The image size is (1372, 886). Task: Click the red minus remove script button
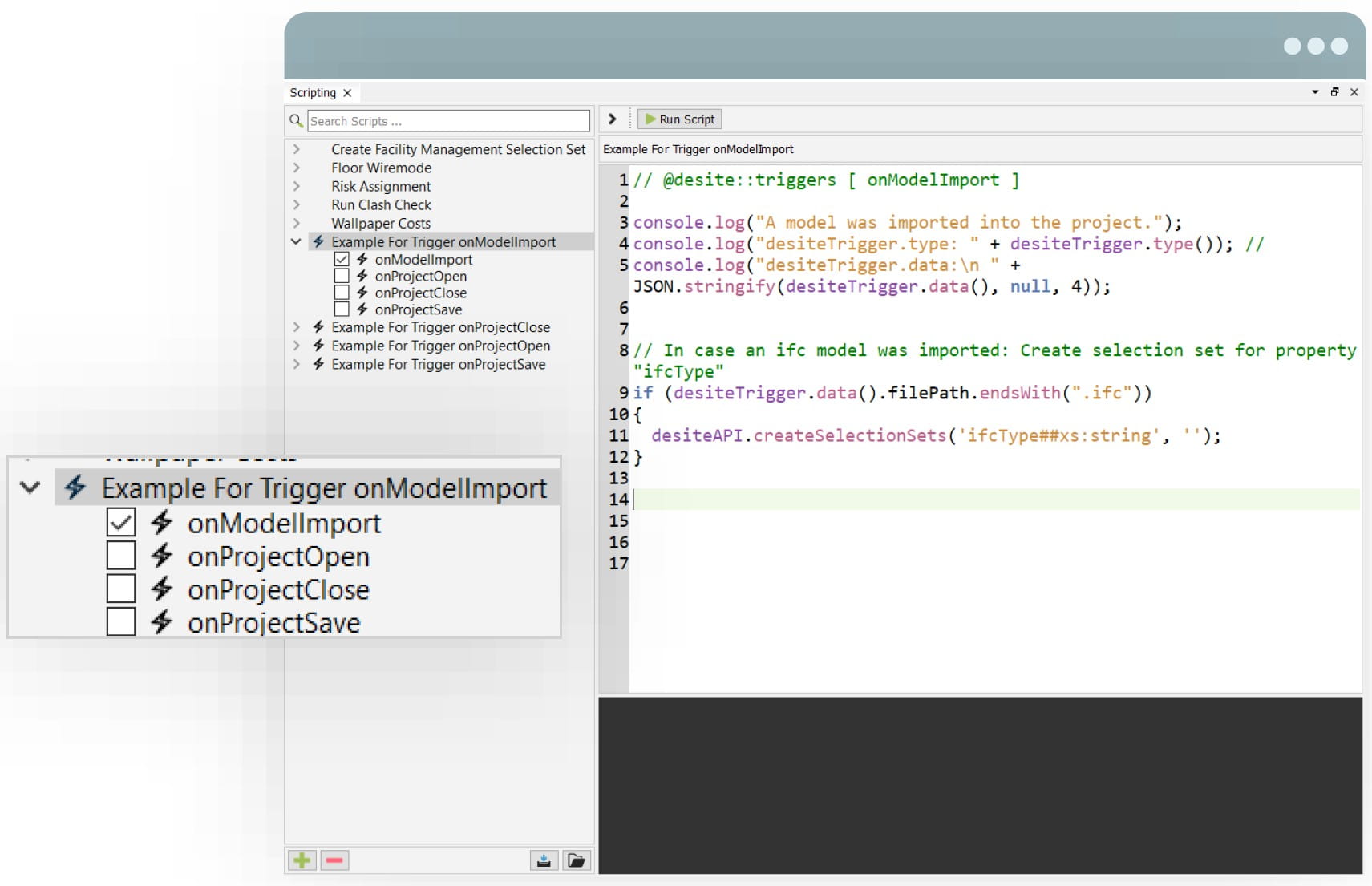(334, 860)
